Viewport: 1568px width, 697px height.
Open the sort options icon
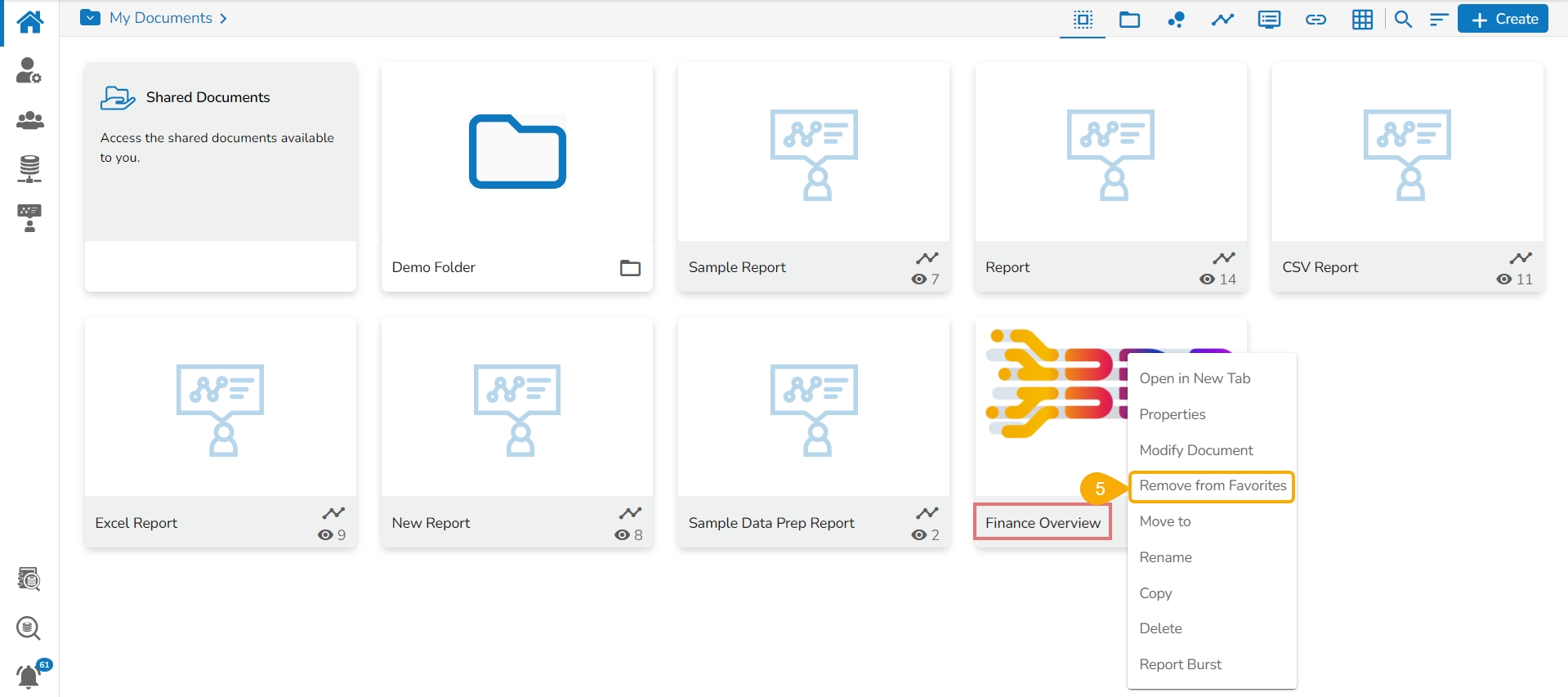point(1439,20)
